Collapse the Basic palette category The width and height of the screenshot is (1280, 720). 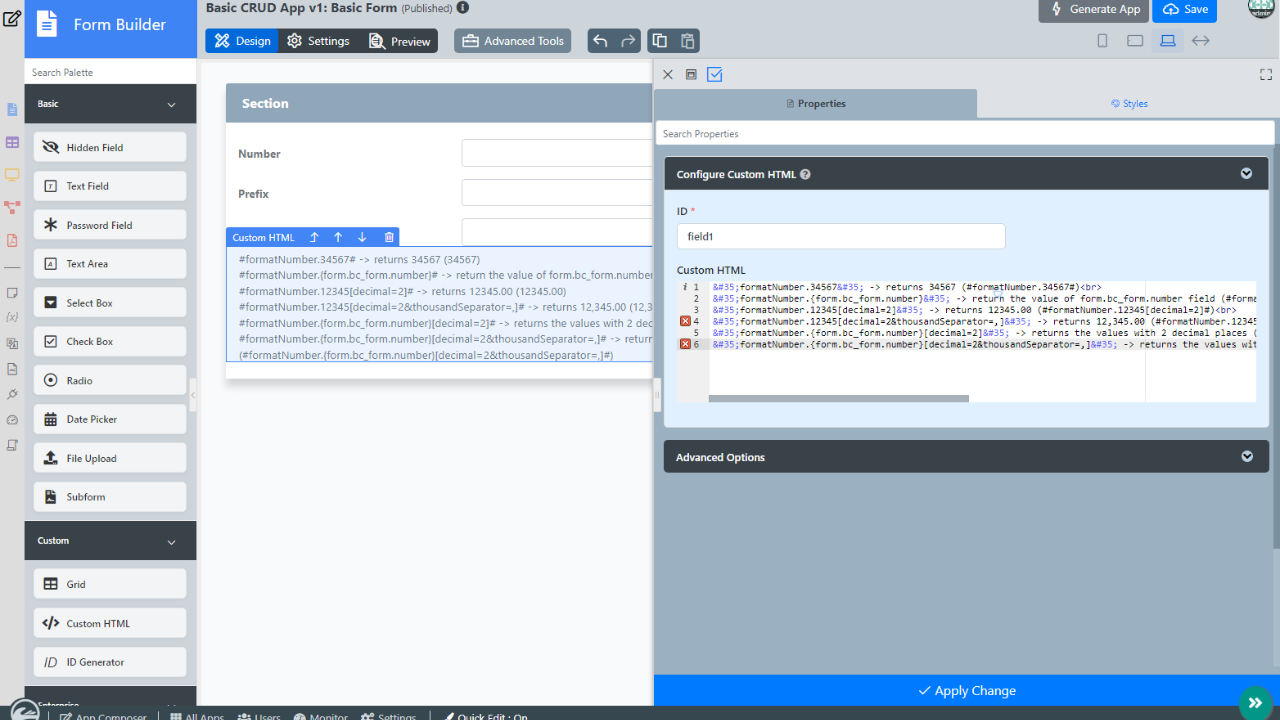(x=171, y=104)
